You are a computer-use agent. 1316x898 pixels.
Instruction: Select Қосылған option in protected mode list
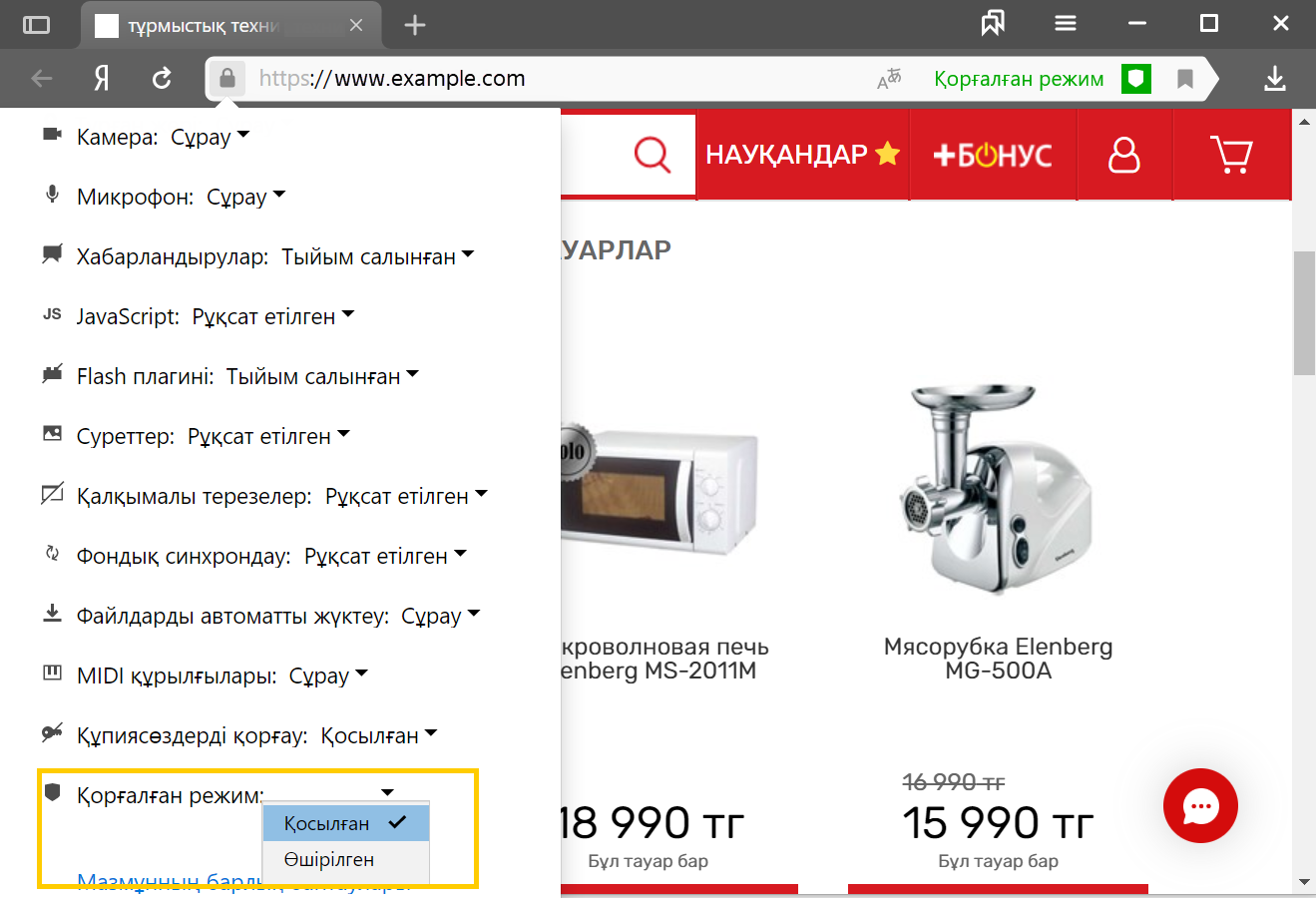tap(346, 823)
